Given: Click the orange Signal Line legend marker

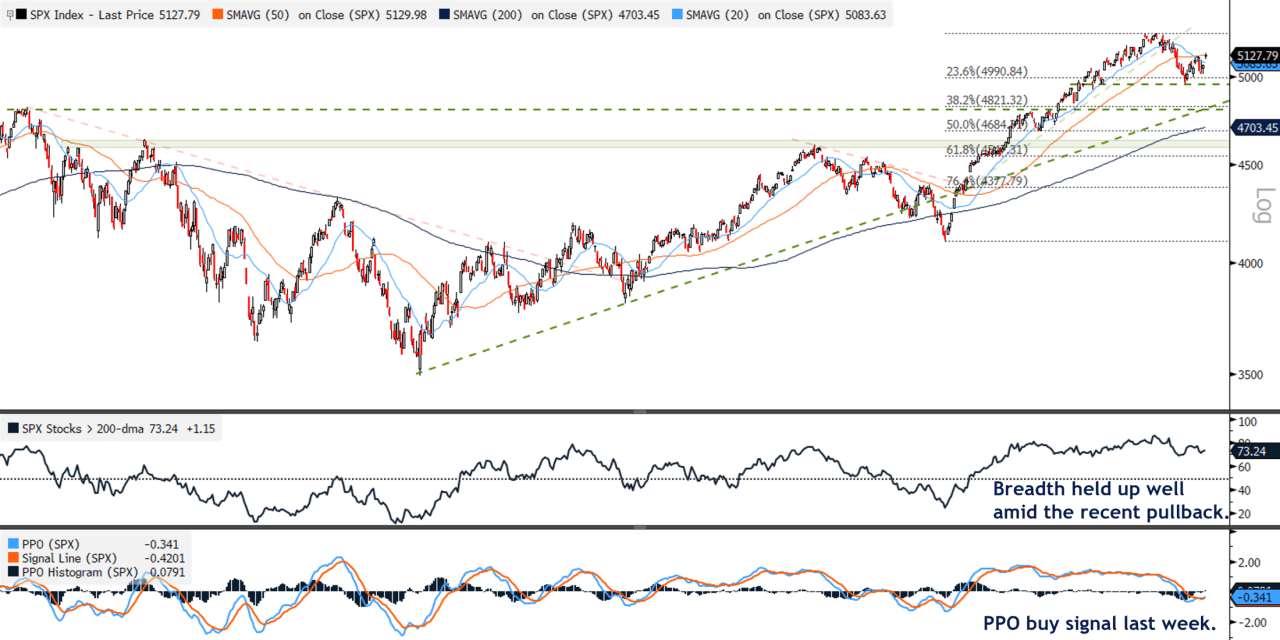Looking at the screenshot, I should 15,558.
